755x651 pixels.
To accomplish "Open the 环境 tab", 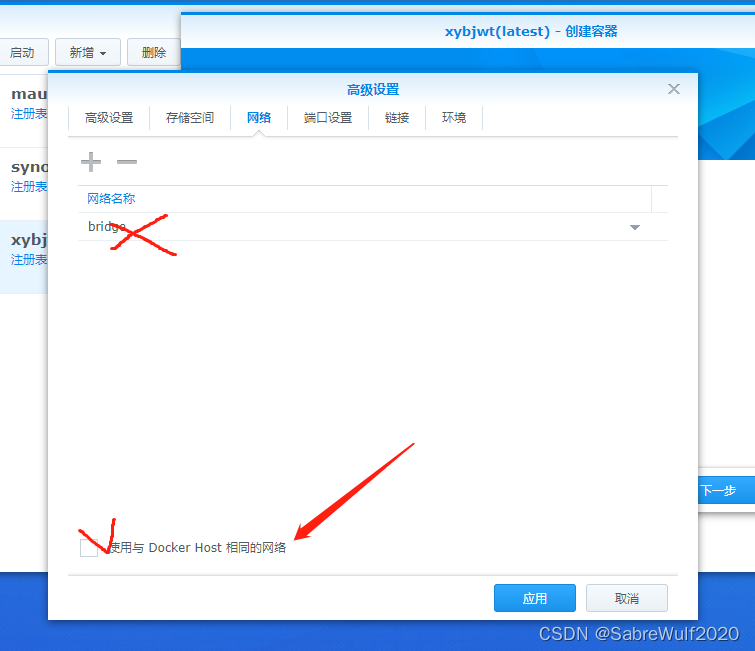I will click(454, 118).
